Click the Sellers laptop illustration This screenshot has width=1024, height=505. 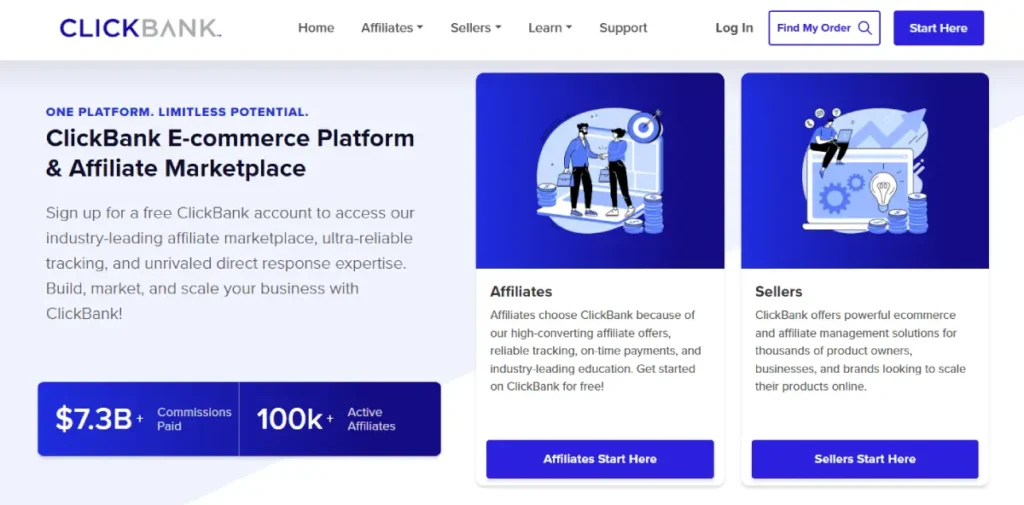tap(865, 171)
